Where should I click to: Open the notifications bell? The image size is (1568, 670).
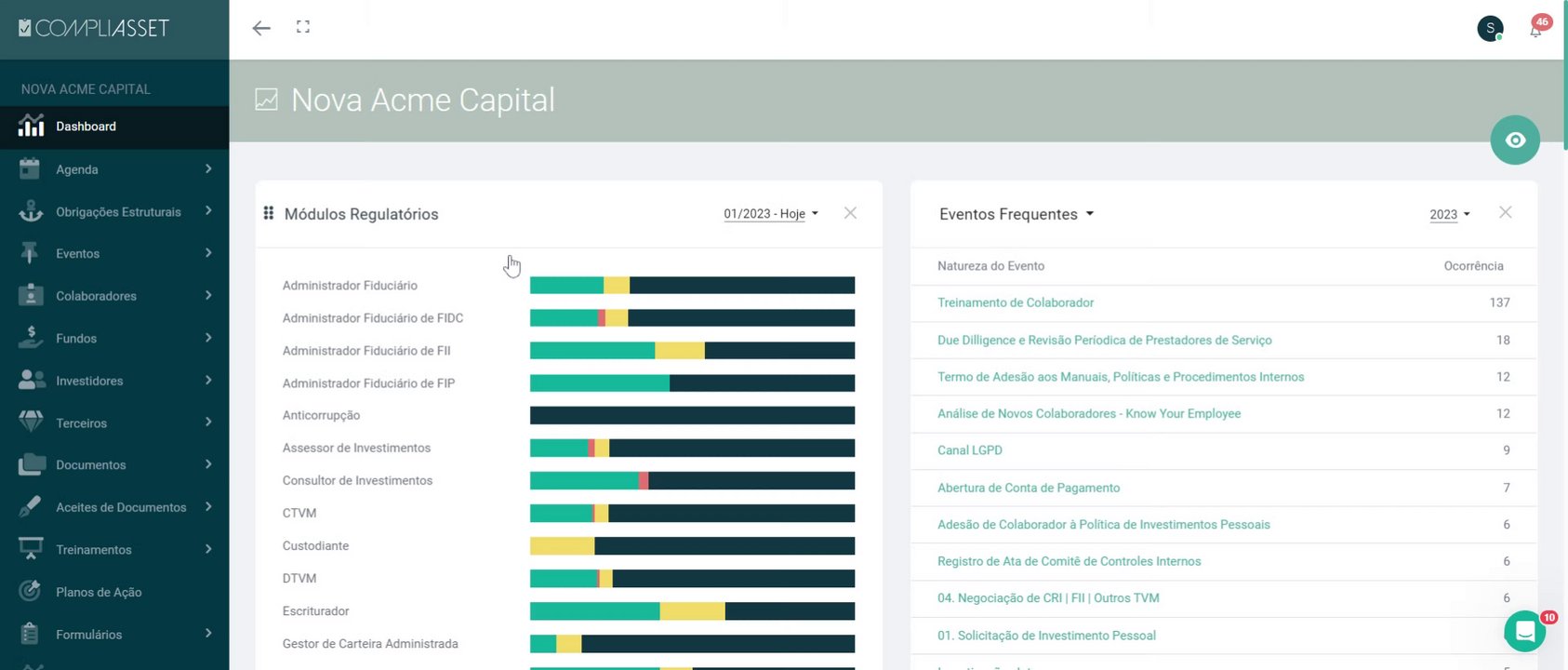tap(1535, 30)
